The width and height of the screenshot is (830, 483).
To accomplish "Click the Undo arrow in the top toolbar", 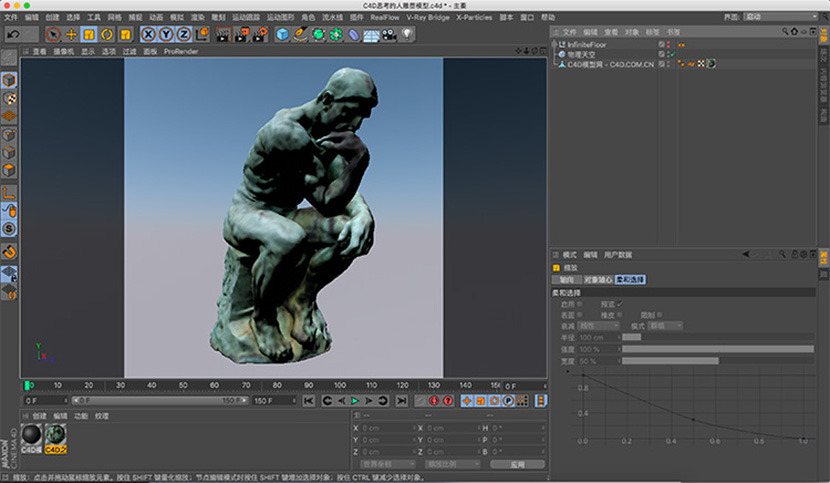I will 14,34.
